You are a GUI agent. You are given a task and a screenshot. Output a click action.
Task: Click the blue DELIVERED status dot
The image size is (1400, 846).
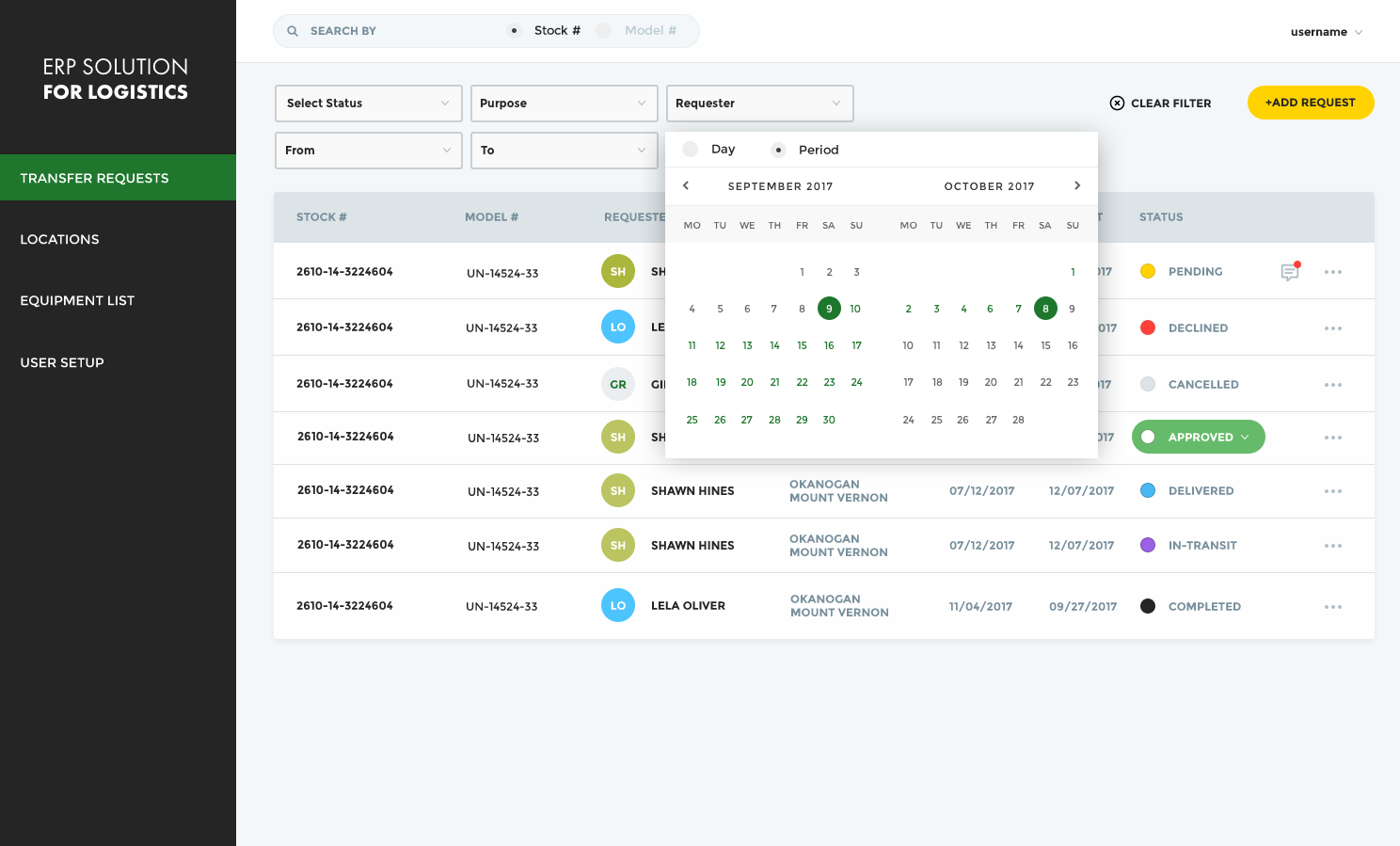(x=1148, y=490)
